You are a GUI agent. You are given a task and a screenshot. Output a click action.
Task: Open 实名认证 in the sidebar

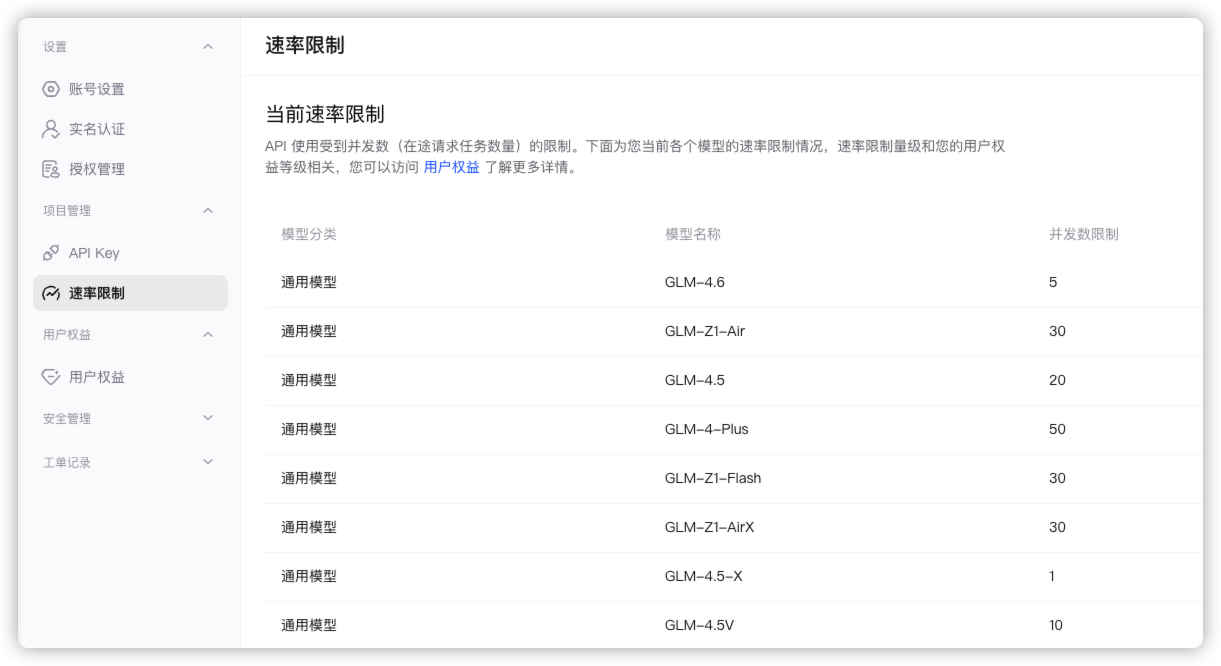pyautogui.click(x=130, y=129)
